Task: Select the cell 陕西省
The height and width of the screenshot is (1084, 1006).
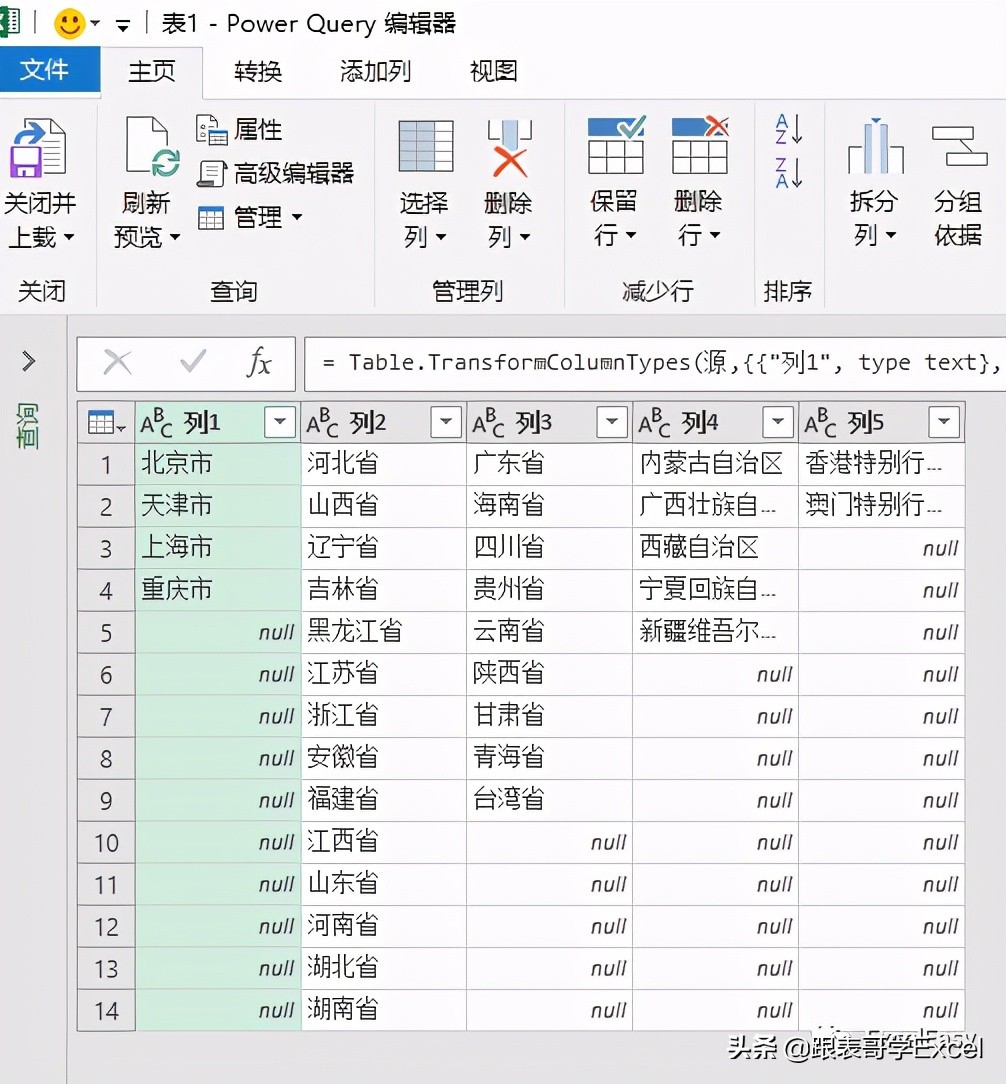Action: click(x=550, y=675)
